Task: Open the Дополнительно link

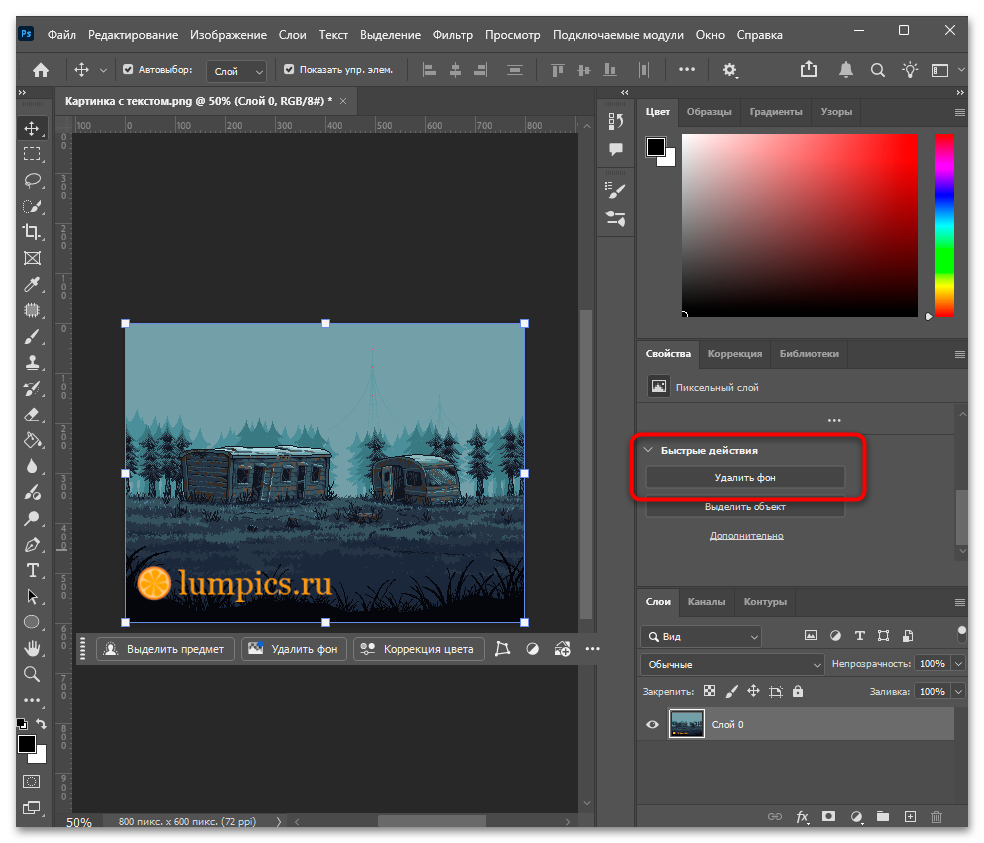Action: tap(746, 535)
